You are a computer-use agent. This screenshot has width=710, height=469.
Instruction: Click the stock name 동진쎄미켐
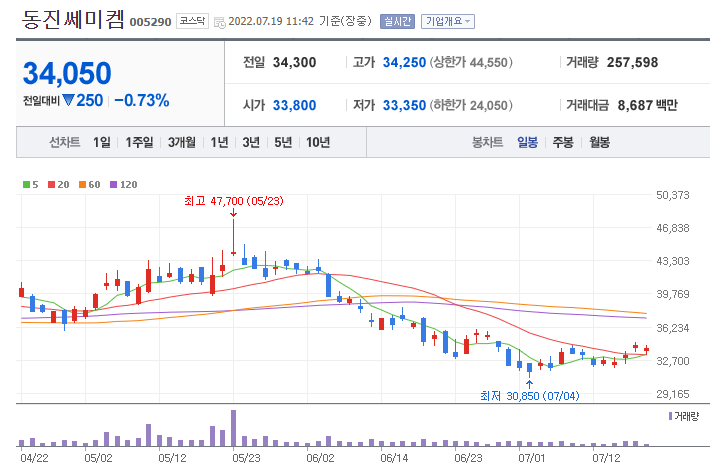click(x=73, y=19)
